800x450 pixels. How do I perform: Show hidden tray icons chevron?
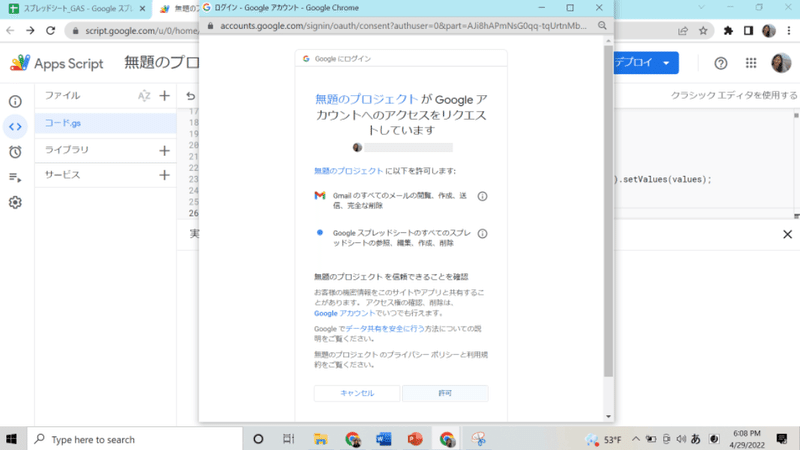(636, 439)
